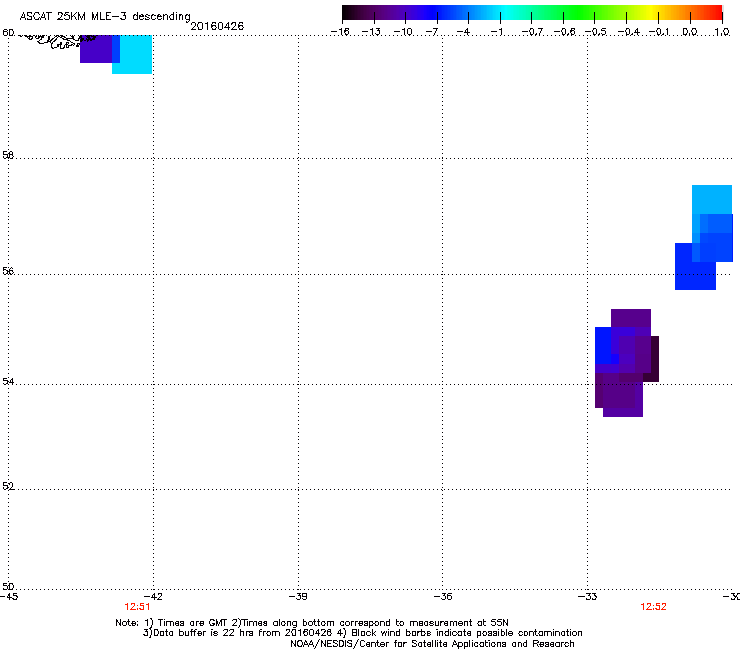Click the -0.4 color bar label
The height and width of the screenshot is (650, 740).
coord(629,32)
